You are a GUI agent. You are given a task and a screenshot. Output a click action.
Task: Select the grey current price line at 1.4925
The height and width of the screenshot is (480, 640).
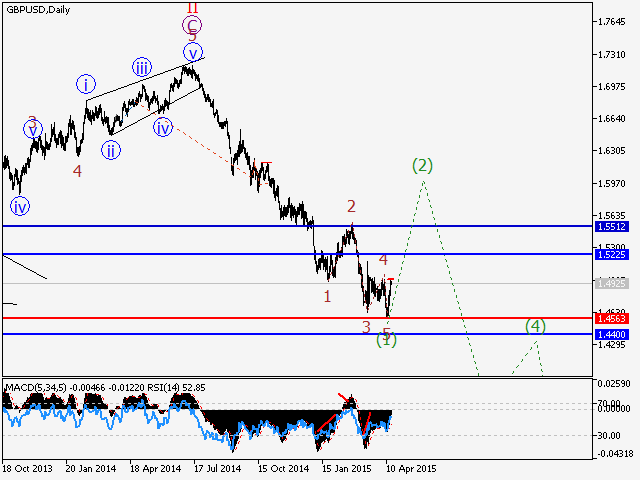pos(297,283)
